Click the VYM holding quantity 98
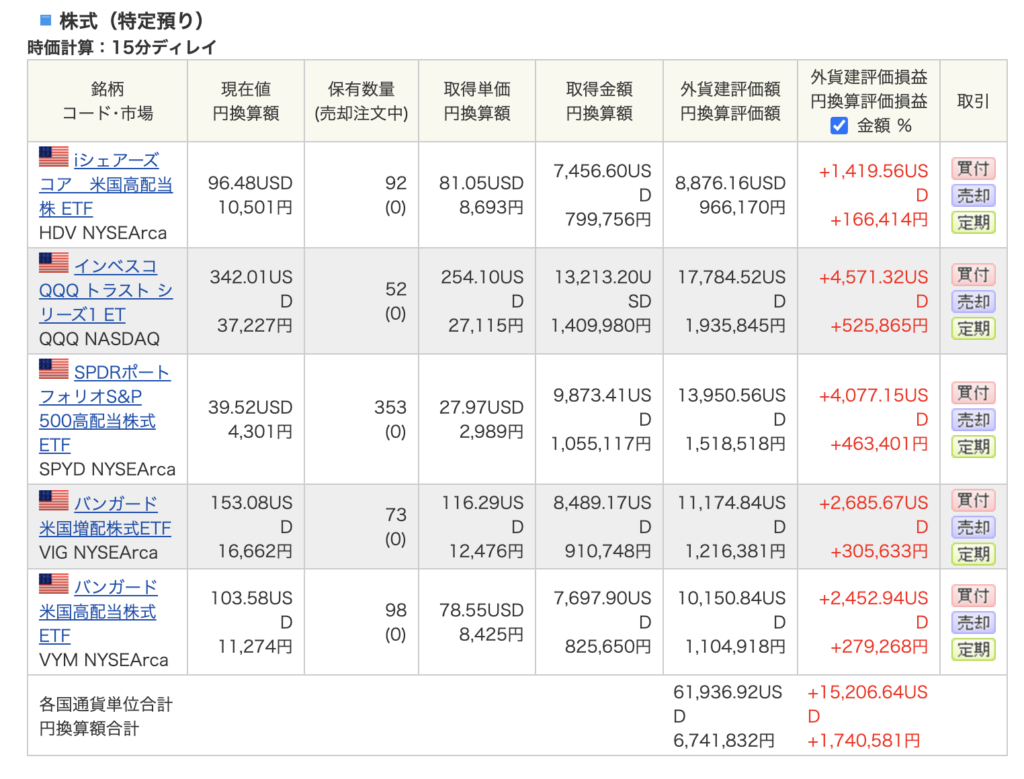 (x=396, y=611)
